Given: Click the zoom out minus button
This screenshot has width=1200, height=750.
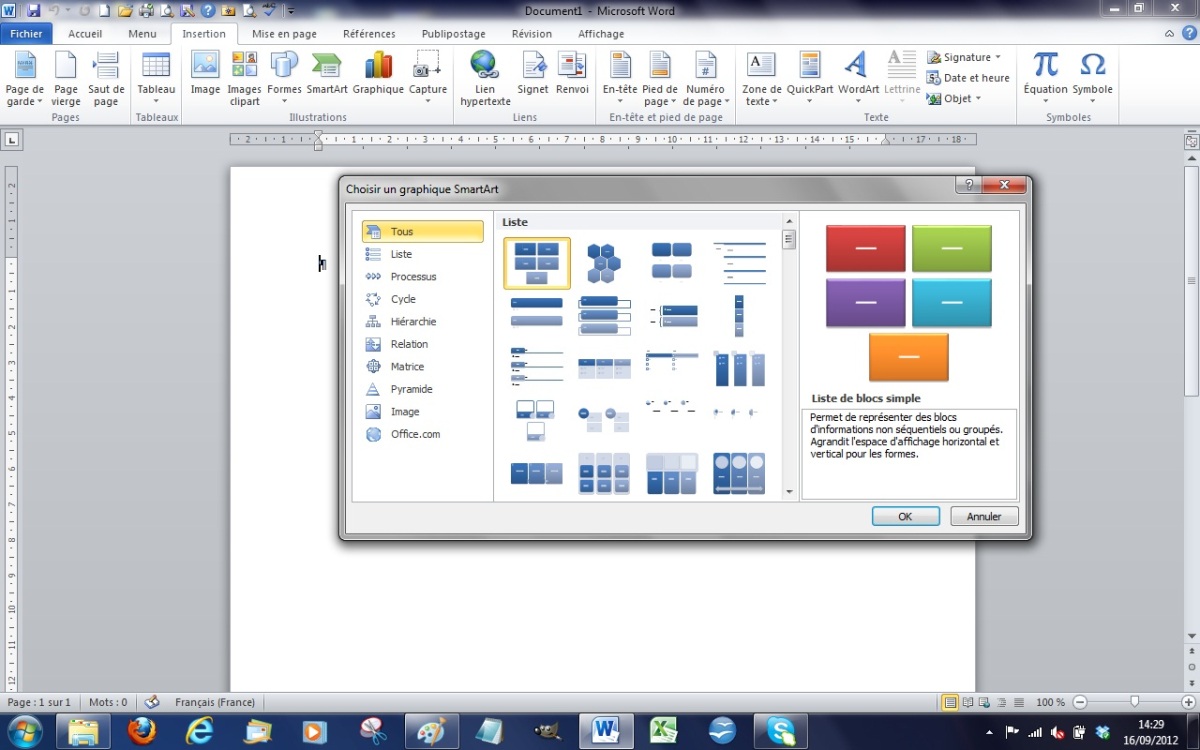Looking at the screenshot, I should (x=1080, y=702).
